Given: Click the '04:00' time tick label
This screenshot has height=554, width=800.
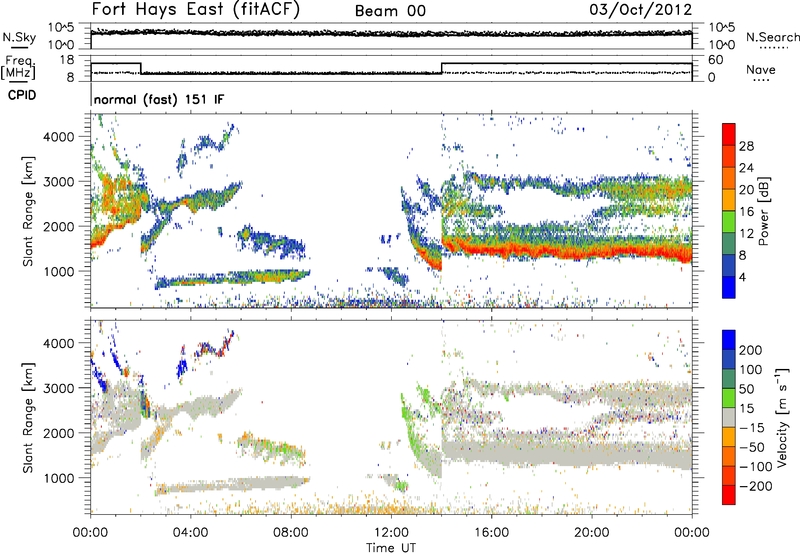Looking at the screenshot, I should [190, 533].
